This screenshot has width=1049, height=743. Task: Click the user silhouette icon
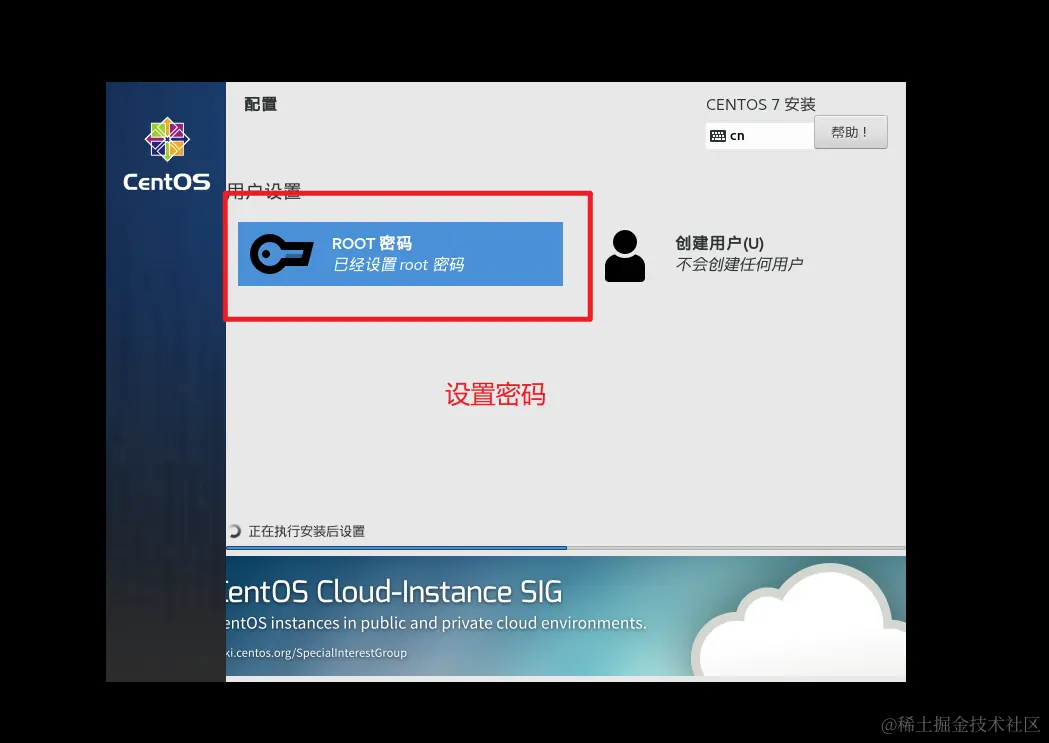[x=625, y=256]
